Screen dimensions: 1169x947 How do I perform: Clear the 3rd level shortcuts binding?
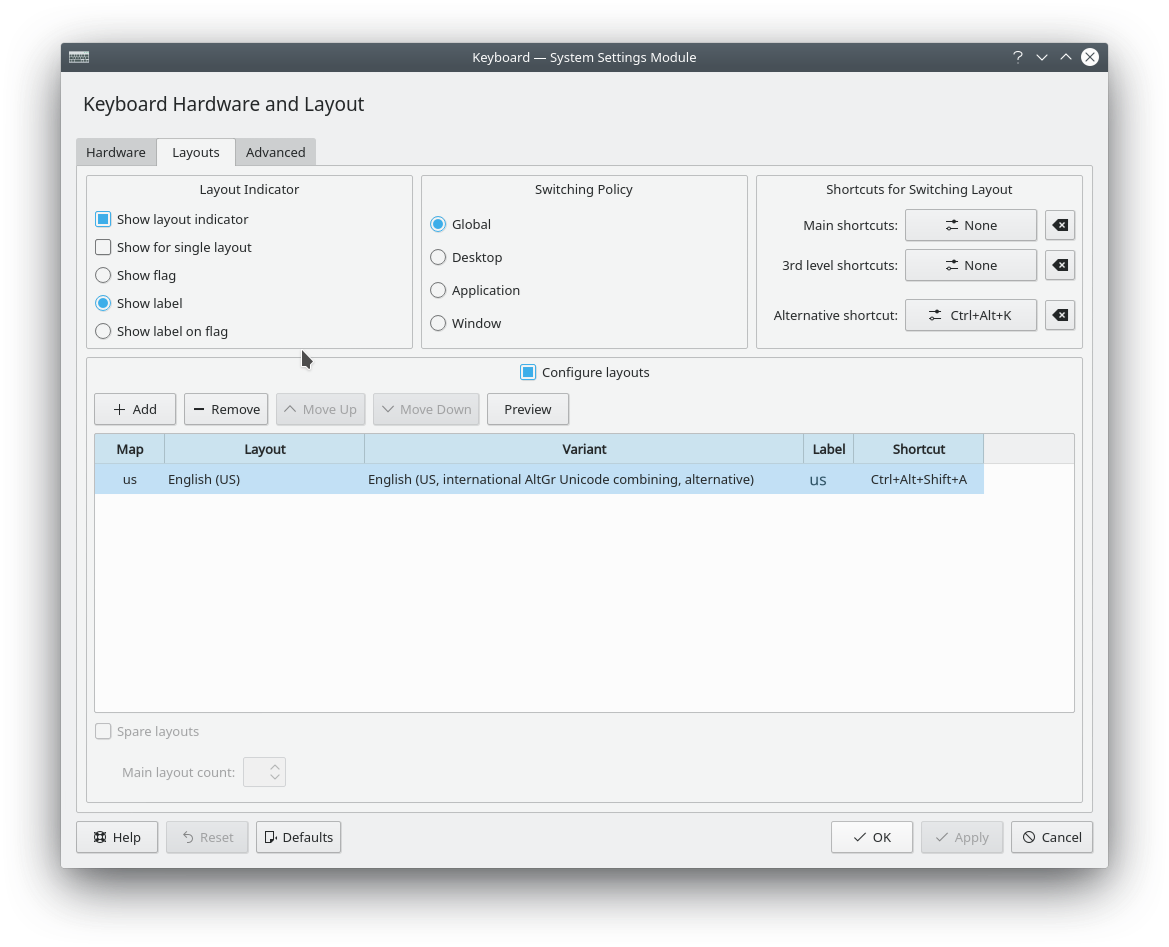(x=1060, y=265)
